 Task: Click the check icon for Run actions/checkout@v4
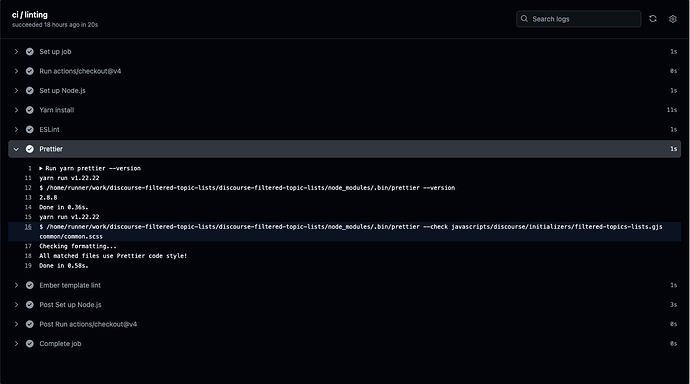pos(29,71)
